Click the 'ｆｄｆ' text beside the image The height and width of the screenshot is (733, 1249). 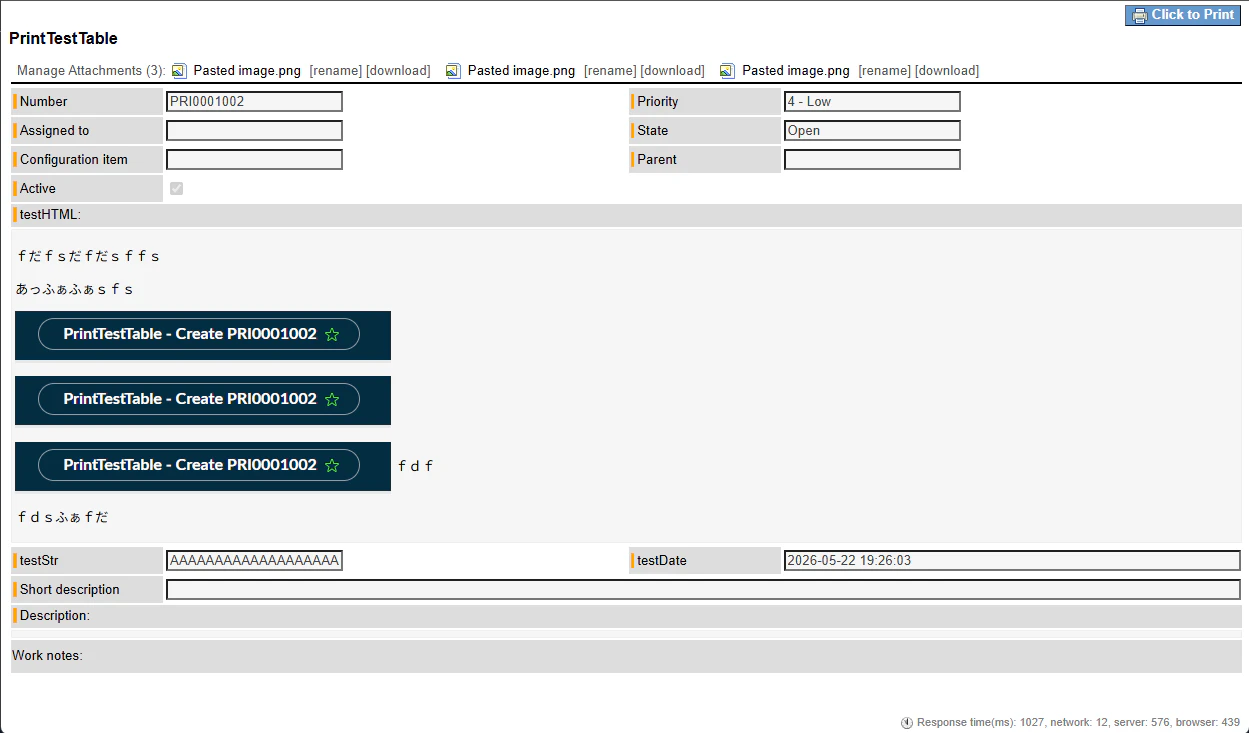pyautogui.click(x=415, y=466)
